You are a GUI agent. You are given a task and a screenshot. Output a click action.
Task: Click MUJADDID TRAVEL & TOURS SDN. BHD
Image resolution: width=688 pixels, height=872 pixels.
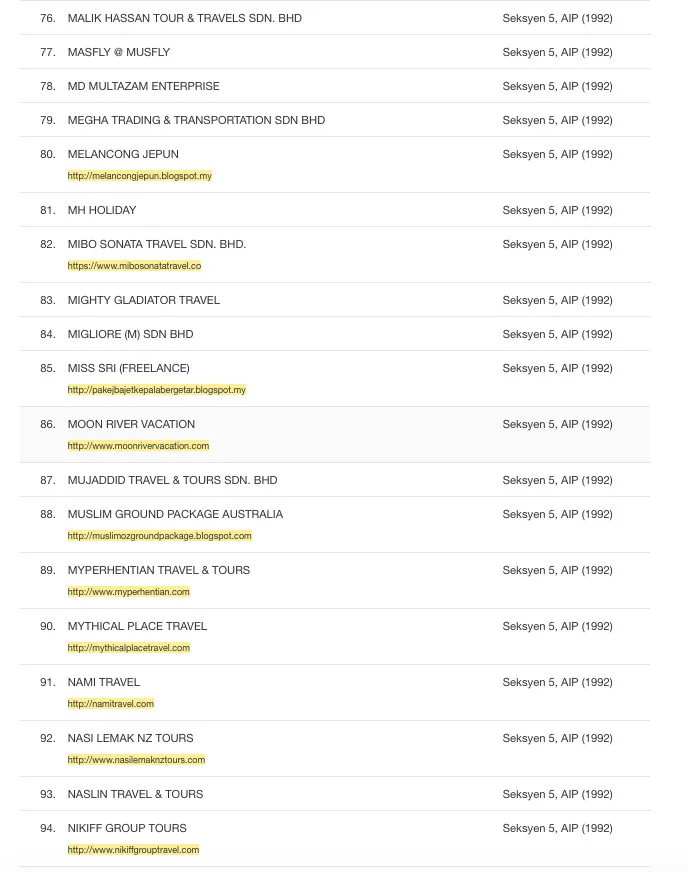172,480
